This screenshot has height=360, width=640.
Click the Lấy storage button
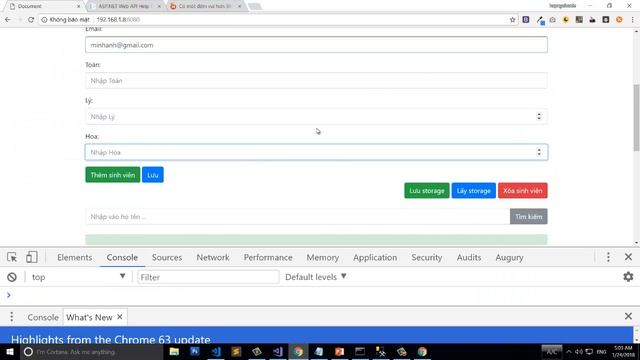coord(473,191)
